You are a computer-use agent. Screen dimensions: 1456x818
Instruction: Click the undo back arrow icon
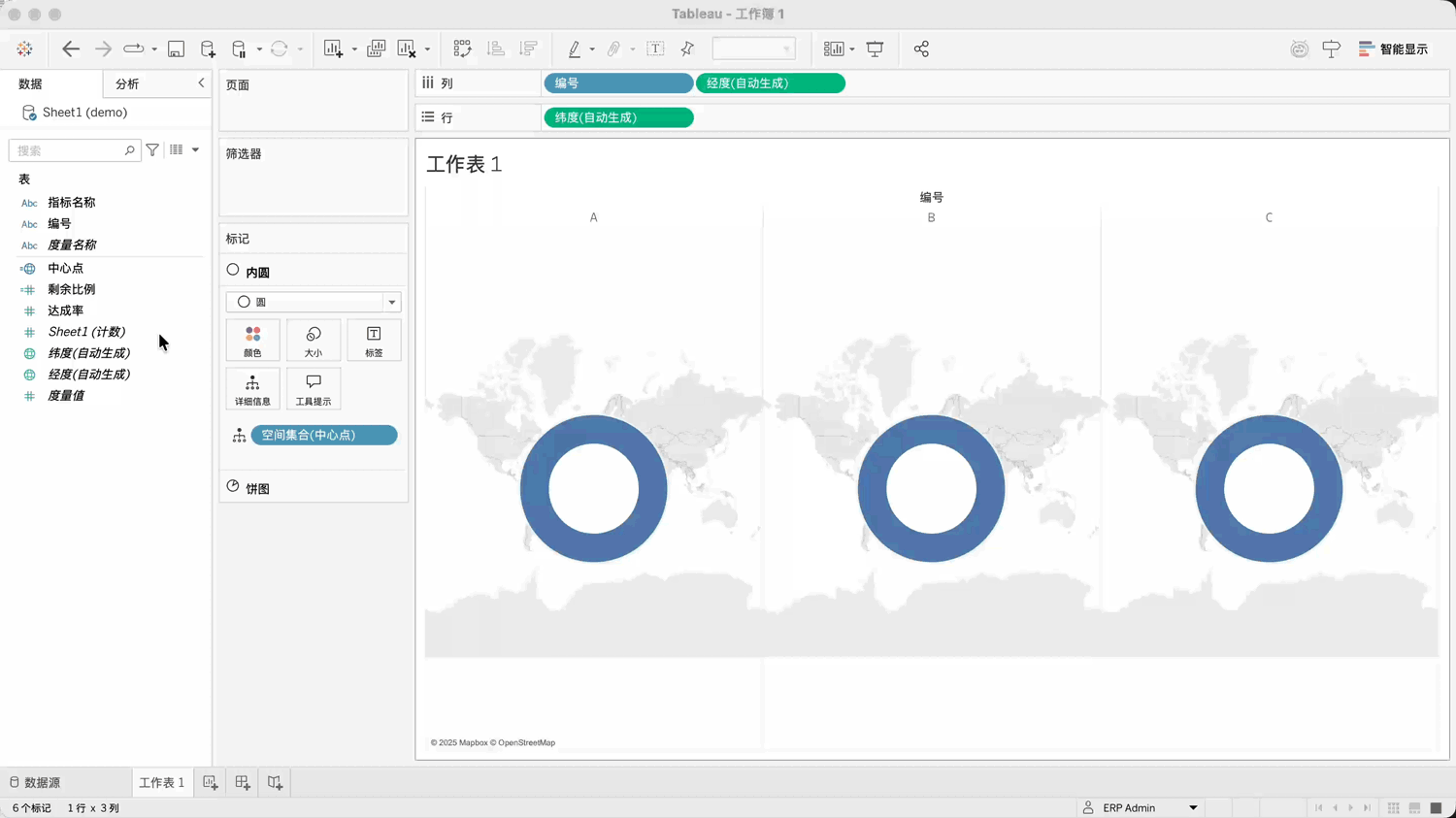[x=71, y=49]
